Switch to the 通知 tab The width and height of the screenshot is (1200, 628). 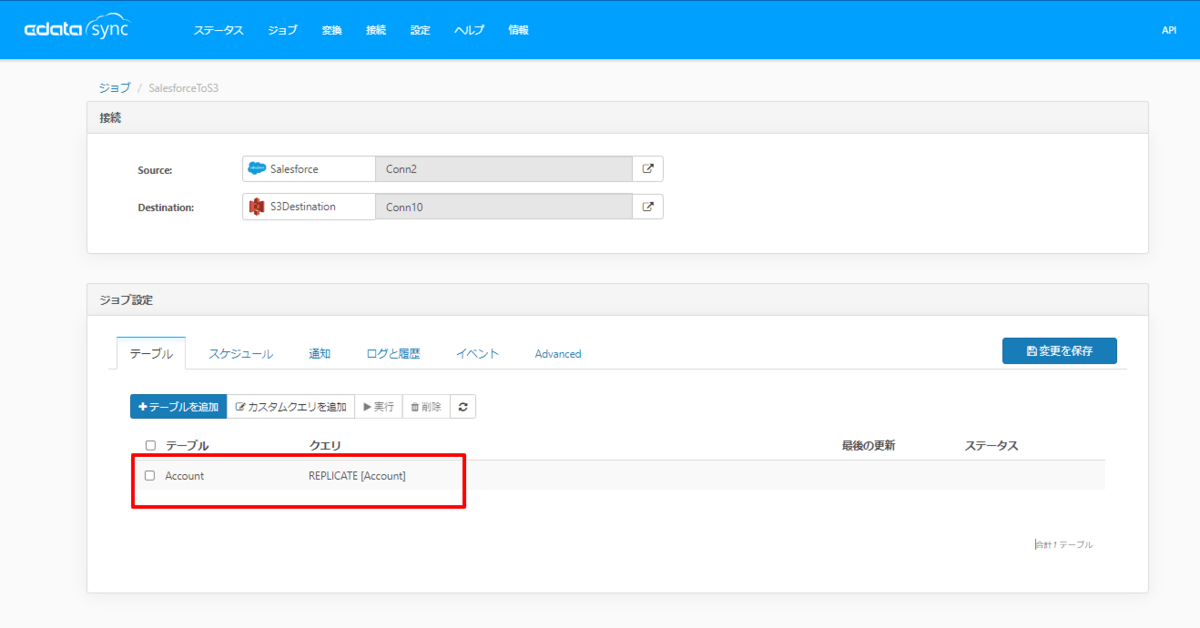click(320, 354)
